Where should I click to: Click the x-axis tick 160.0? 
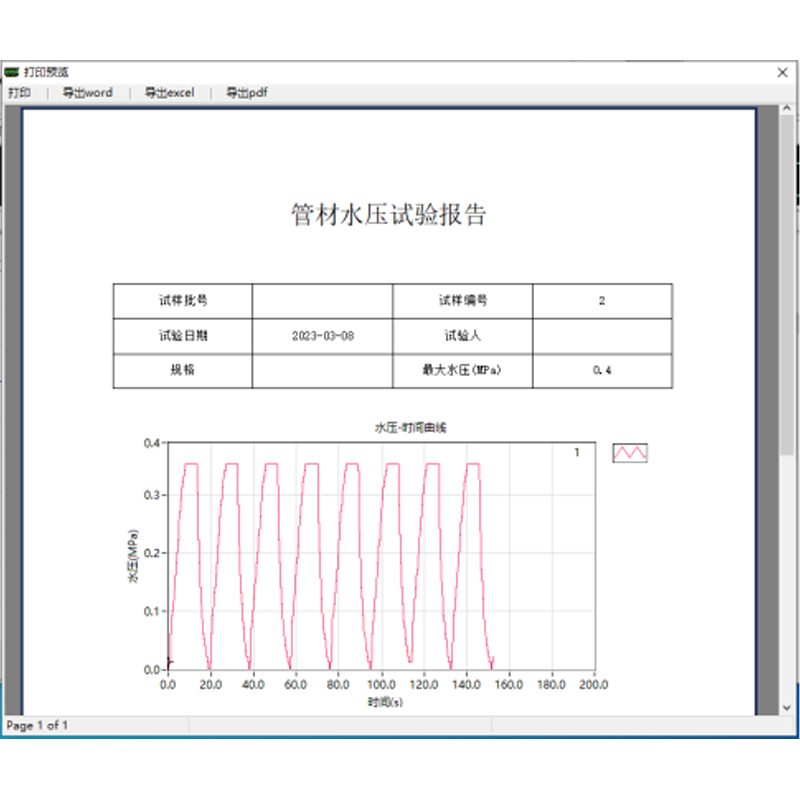[x=509, y=685]
